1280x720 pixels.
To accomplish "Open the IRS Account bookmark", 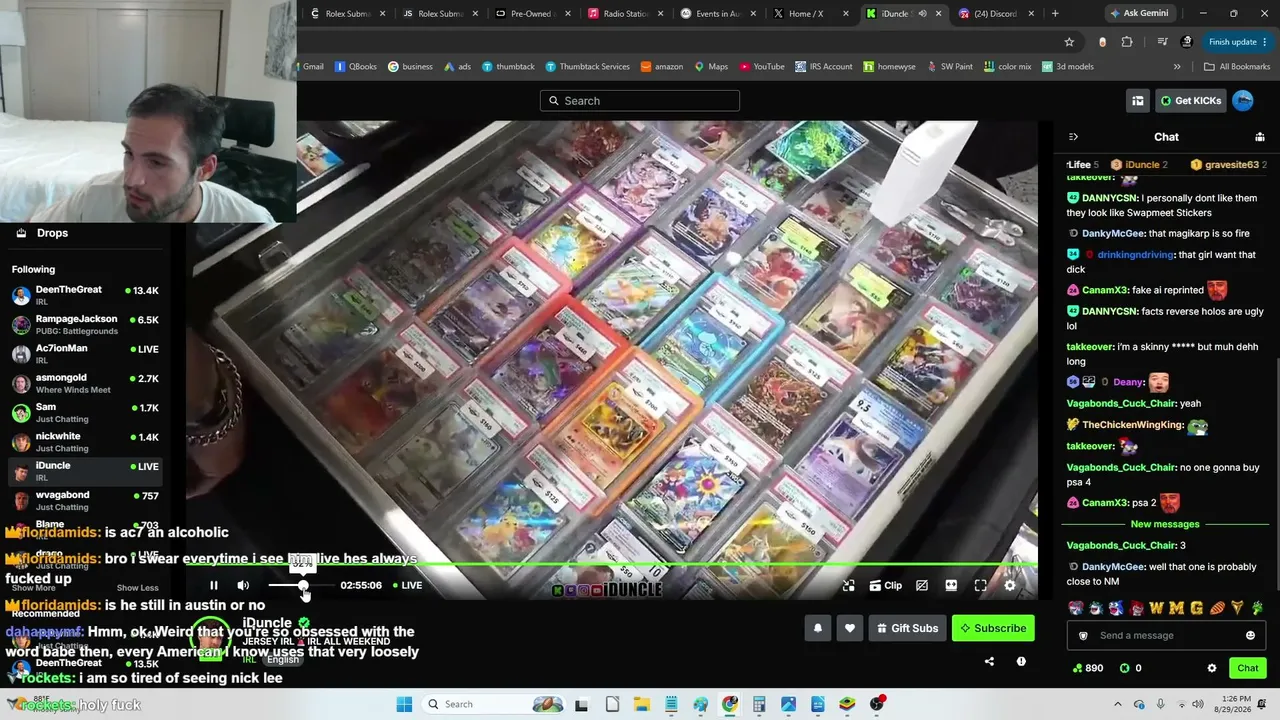I will 824,67.
